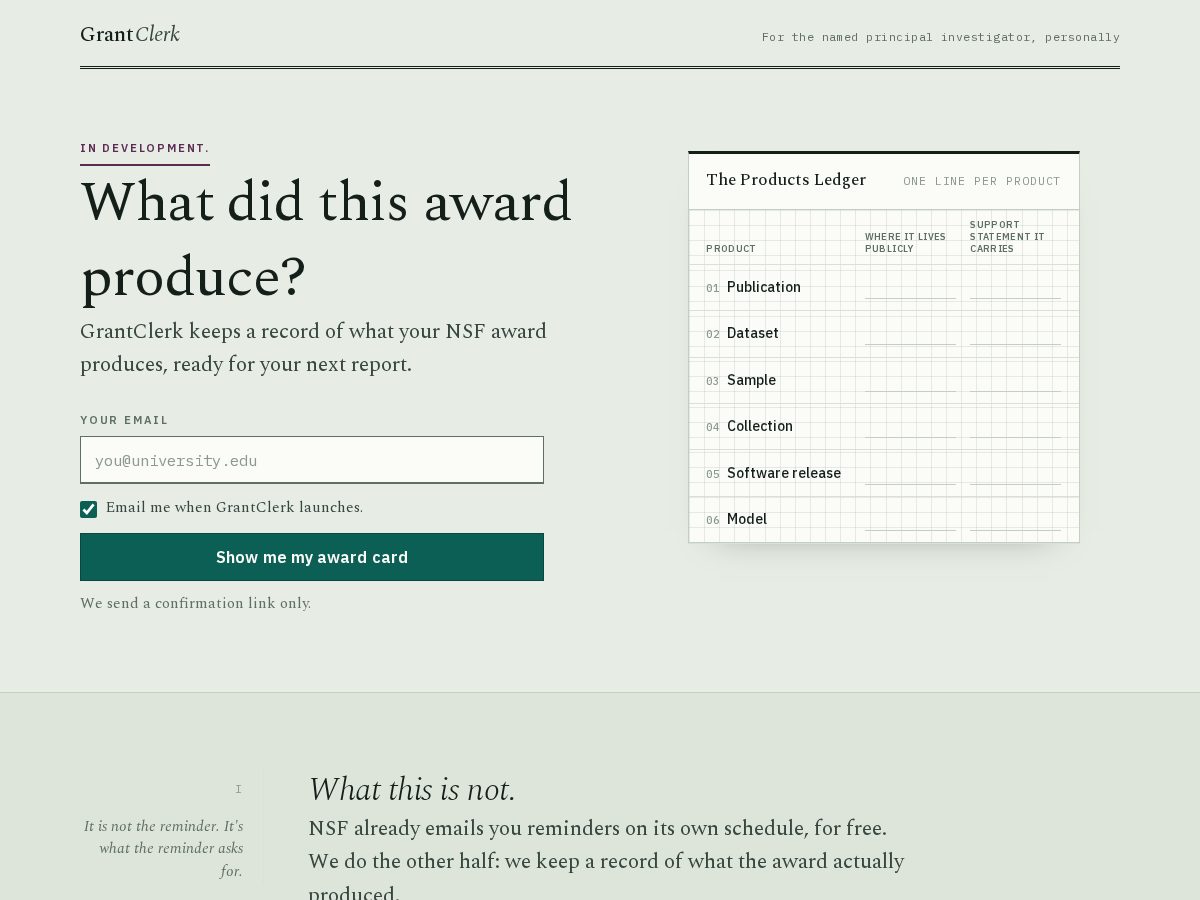Select the Dataset row in ledger
This screenshot has height=900, width=1200.
(x=883, y=333)
